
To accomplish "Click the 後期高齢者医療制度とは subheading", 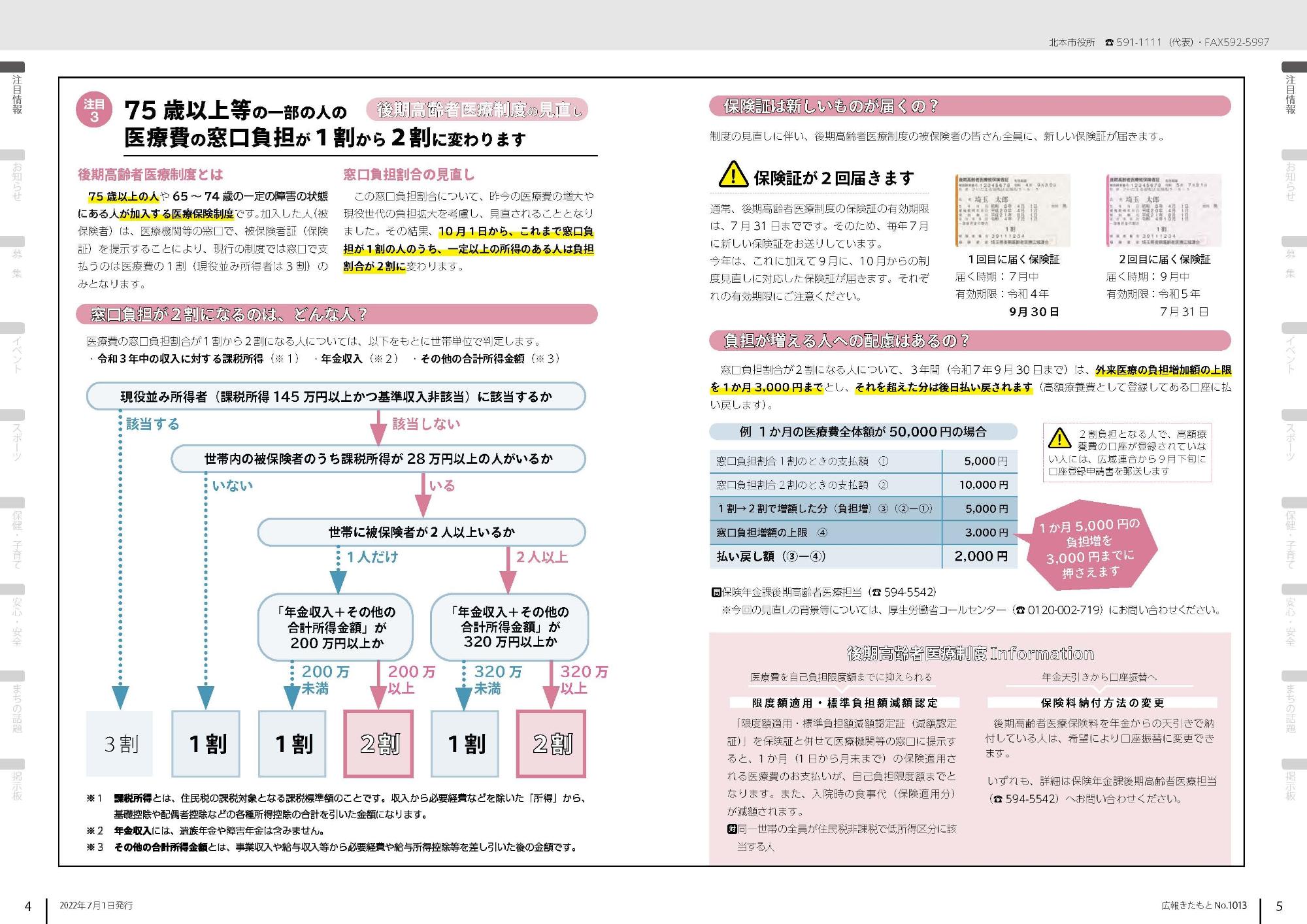I will click(150, 174).
